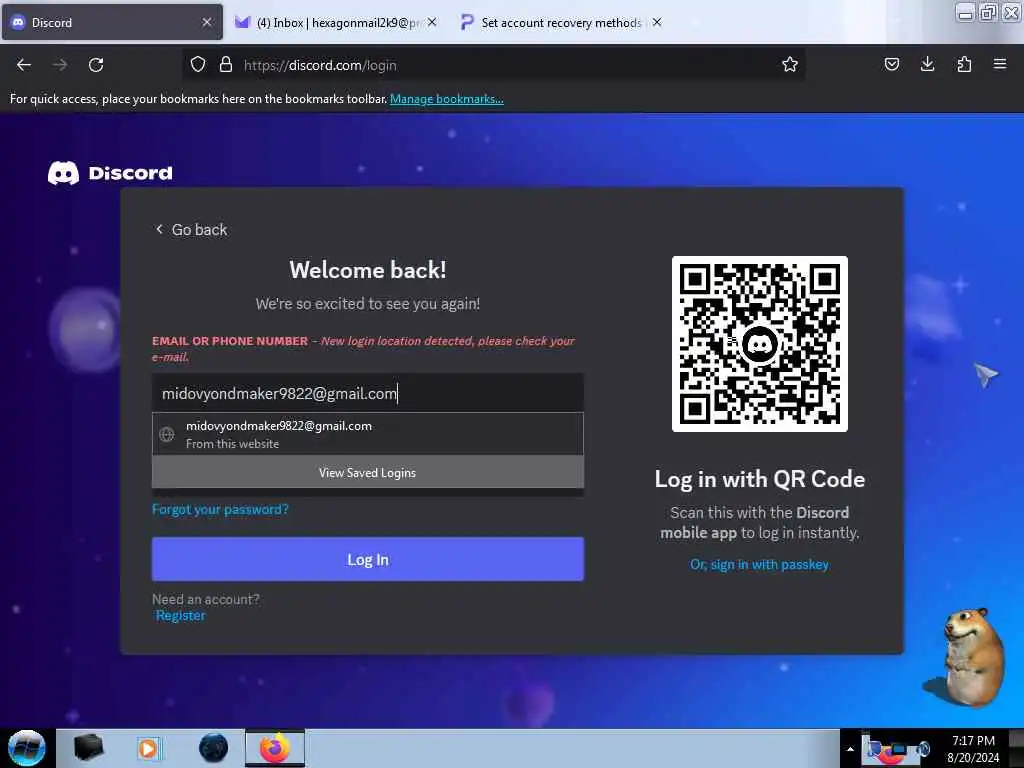Open the Downloads panel

[927, 64]
